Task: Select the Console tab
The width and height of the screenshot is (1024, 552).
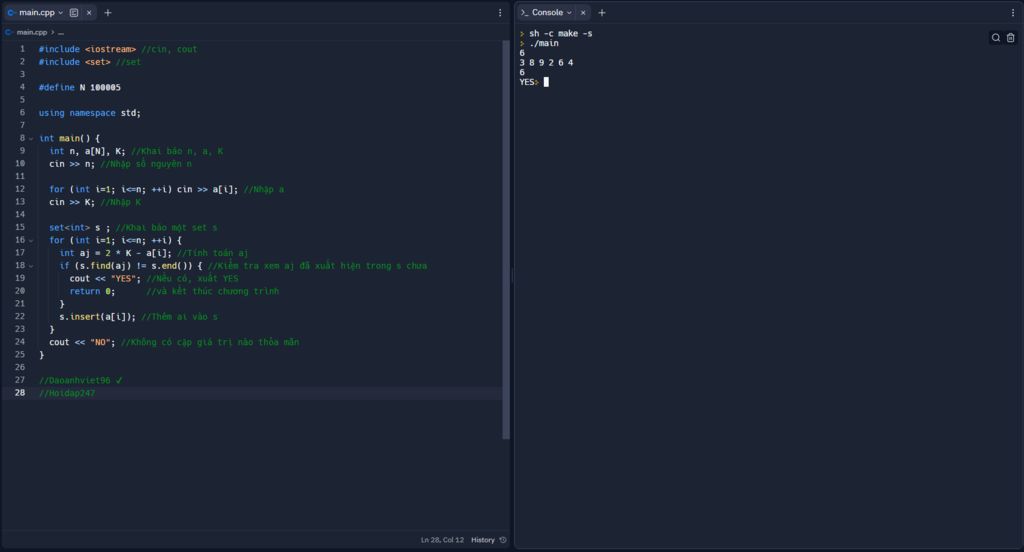Action: click(545, 13)
